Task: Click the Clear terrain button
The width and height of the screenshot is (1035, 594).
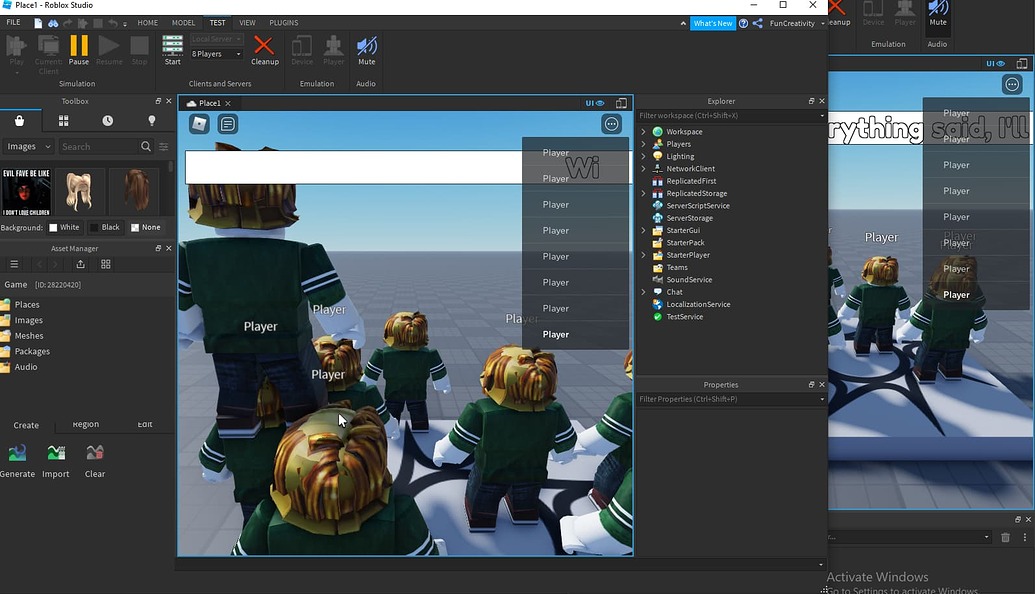Action: point(95,461)
